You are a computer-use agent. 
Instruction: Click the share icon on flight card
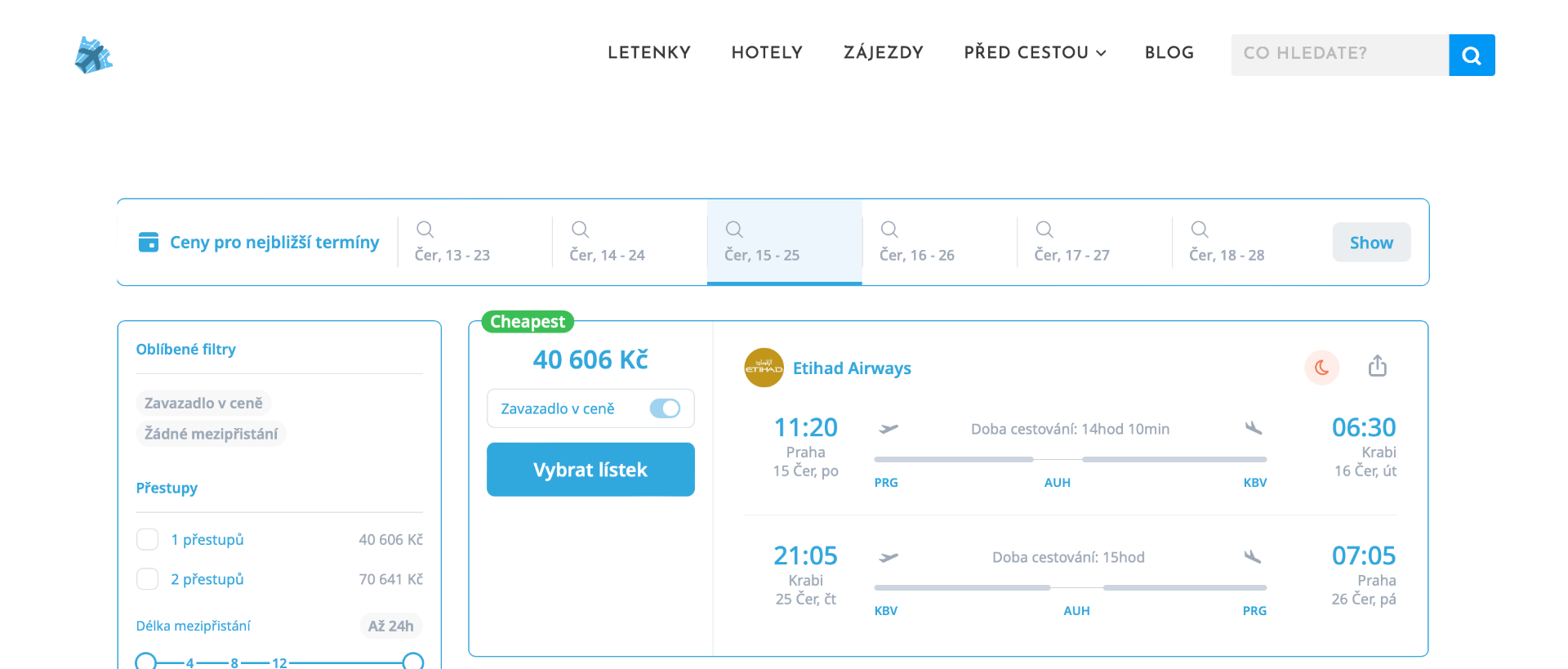tap(1378, 366)
